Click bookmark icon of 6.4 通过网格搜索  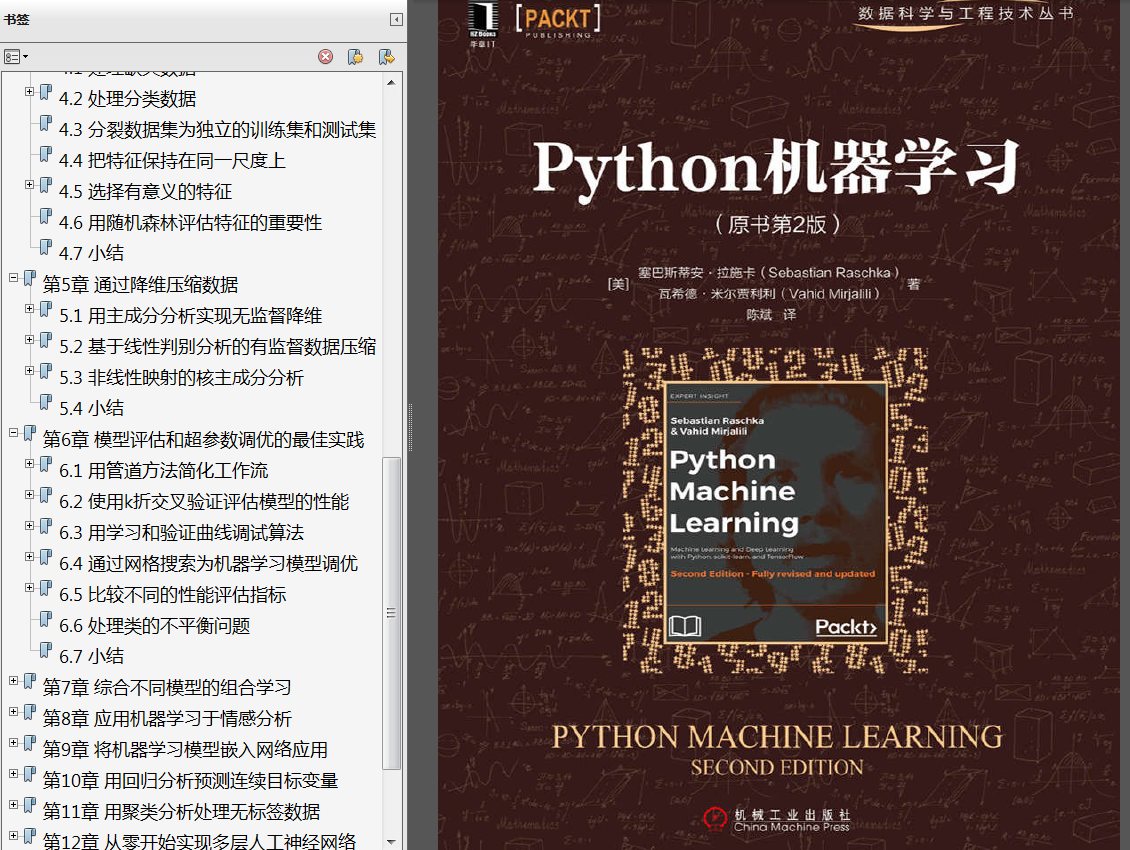tap(45, 557)
